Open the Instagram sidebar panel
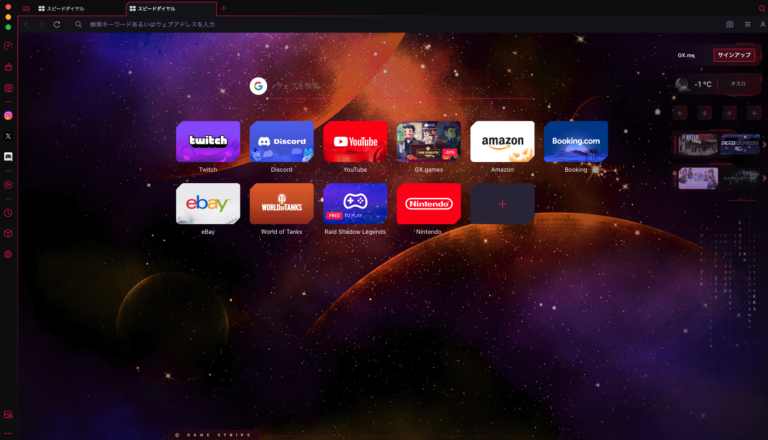The height and width of the screenshot is (440, 768). click(8, 116)
